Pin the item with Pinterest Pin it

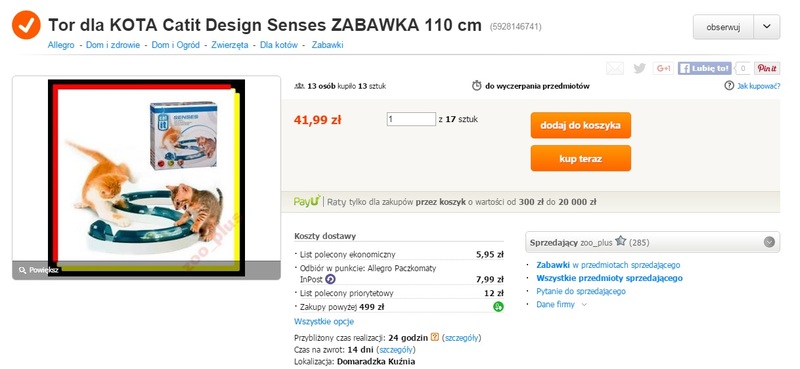pyautogui.click(x=767, y=68)
